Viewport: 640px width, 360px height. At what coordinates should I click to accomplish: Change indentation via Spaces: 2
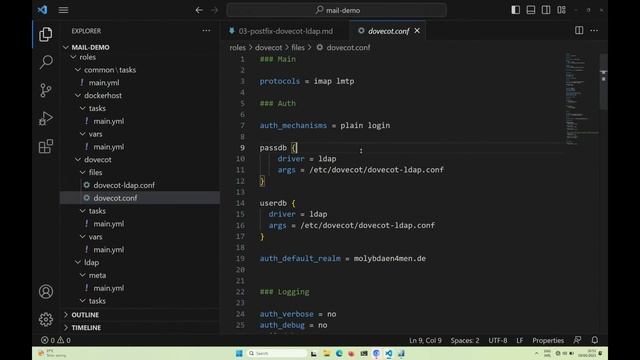(x=465, y=340)
